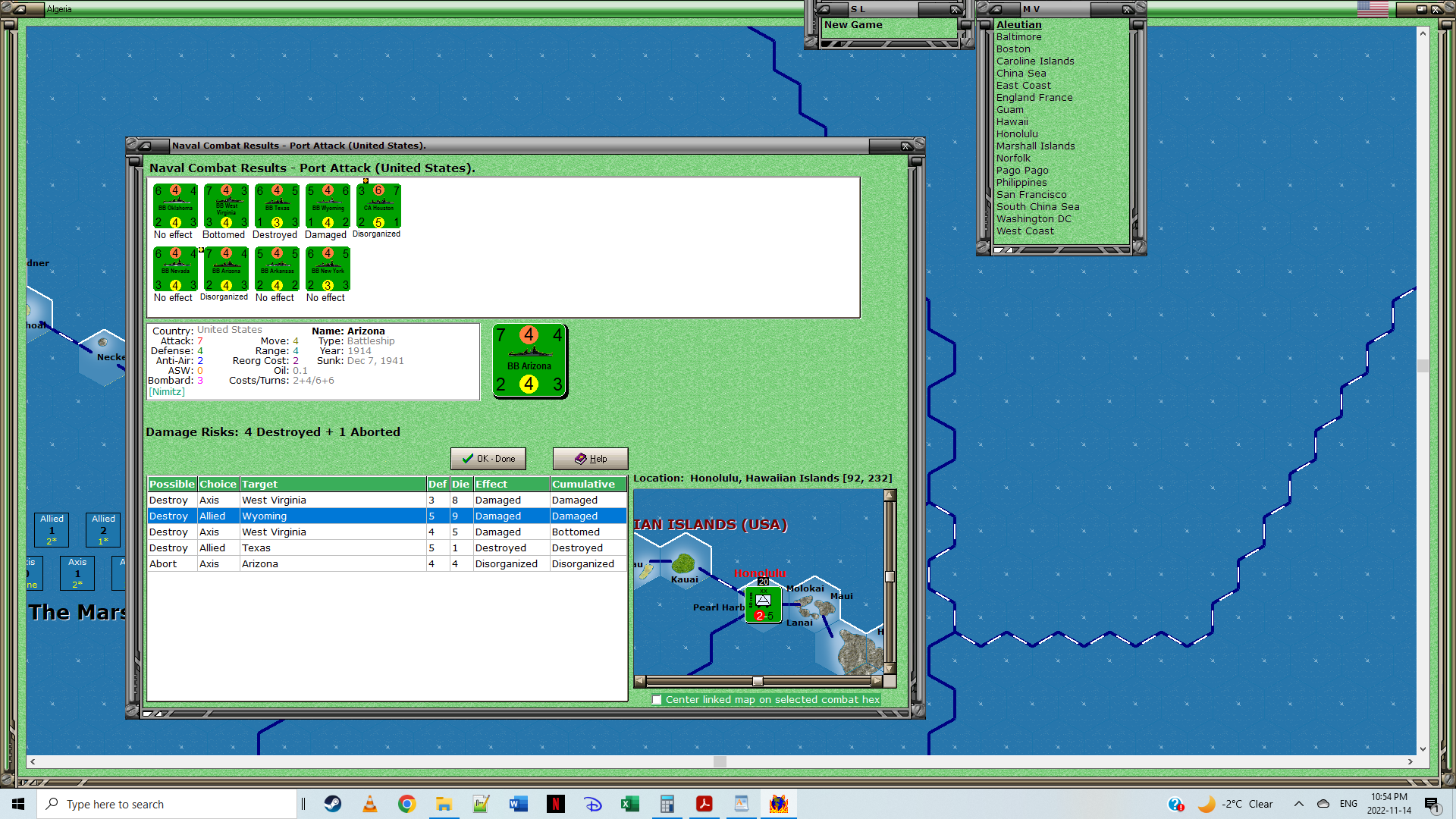Screen dimensions: 1456x819
Task: Select the BB Oklahoma ship counter
Action: pyautogui.click(x=175, y=206)
